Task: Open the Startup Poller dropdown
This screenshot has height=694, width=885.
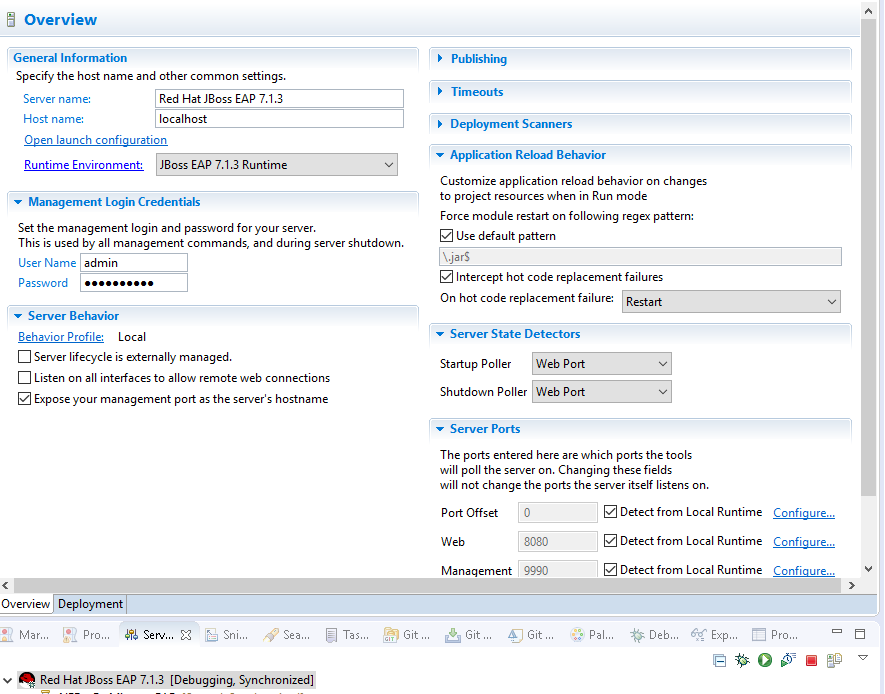Action: 602,363
